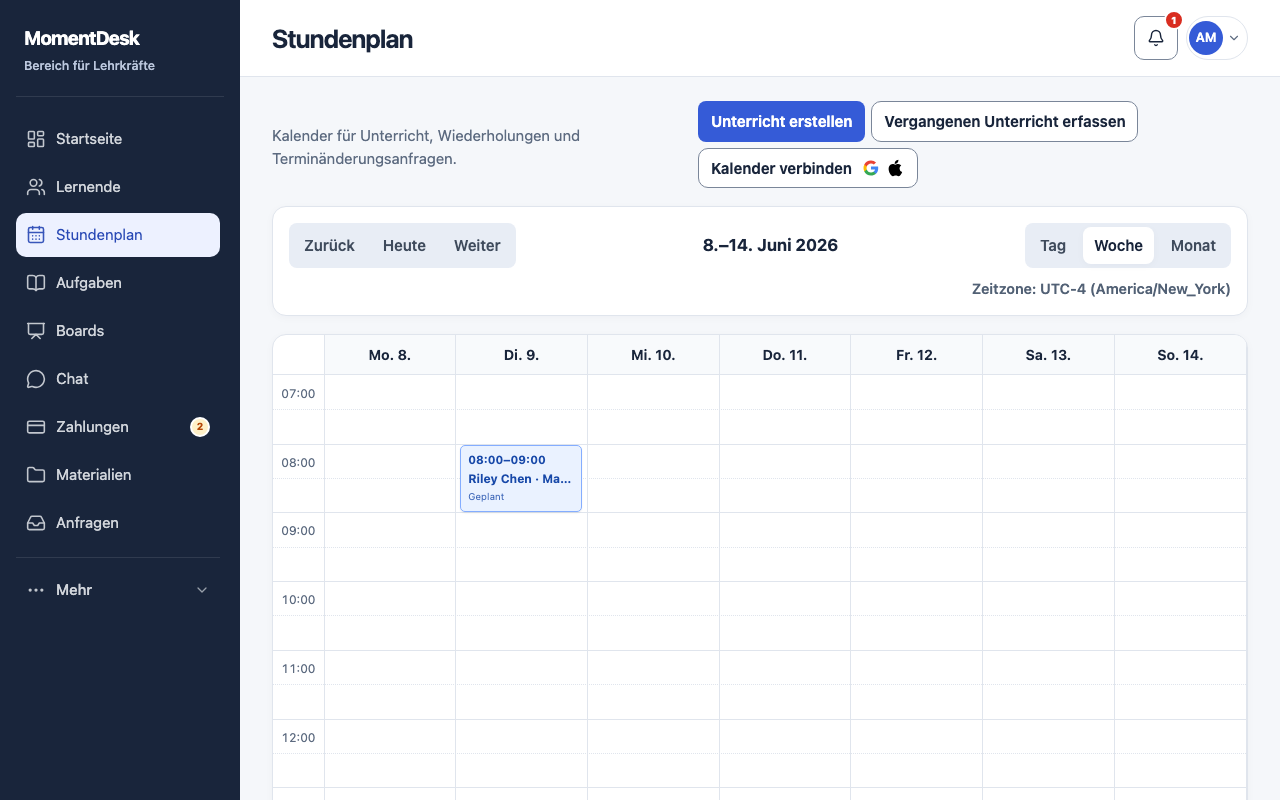
Task: Click the Apple logo on Kalender verbinden
Action: tap(895, 168)
